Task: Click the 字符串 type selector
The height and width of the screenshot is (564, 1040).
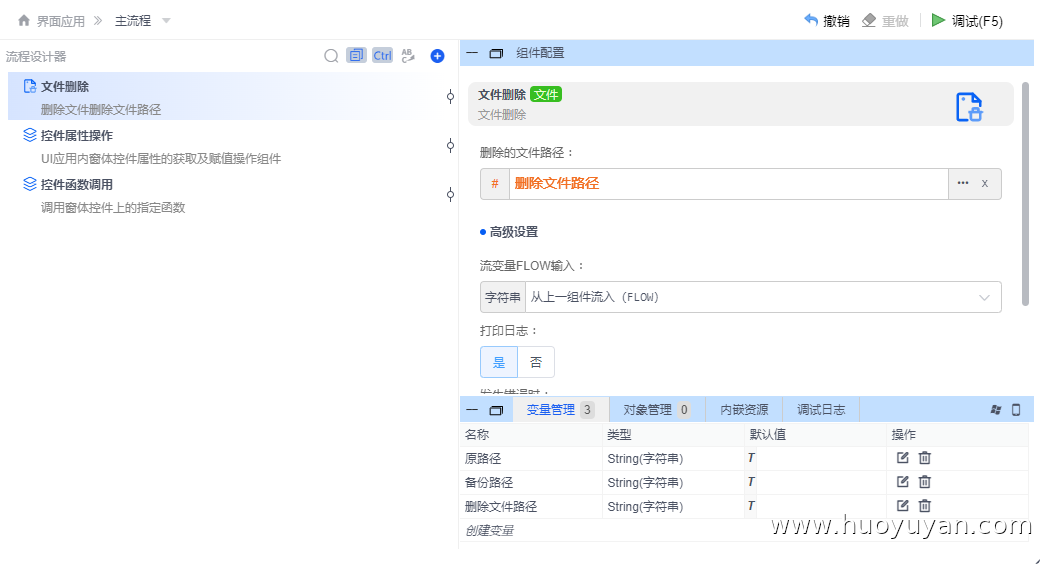Action: (x=503, y=297)
